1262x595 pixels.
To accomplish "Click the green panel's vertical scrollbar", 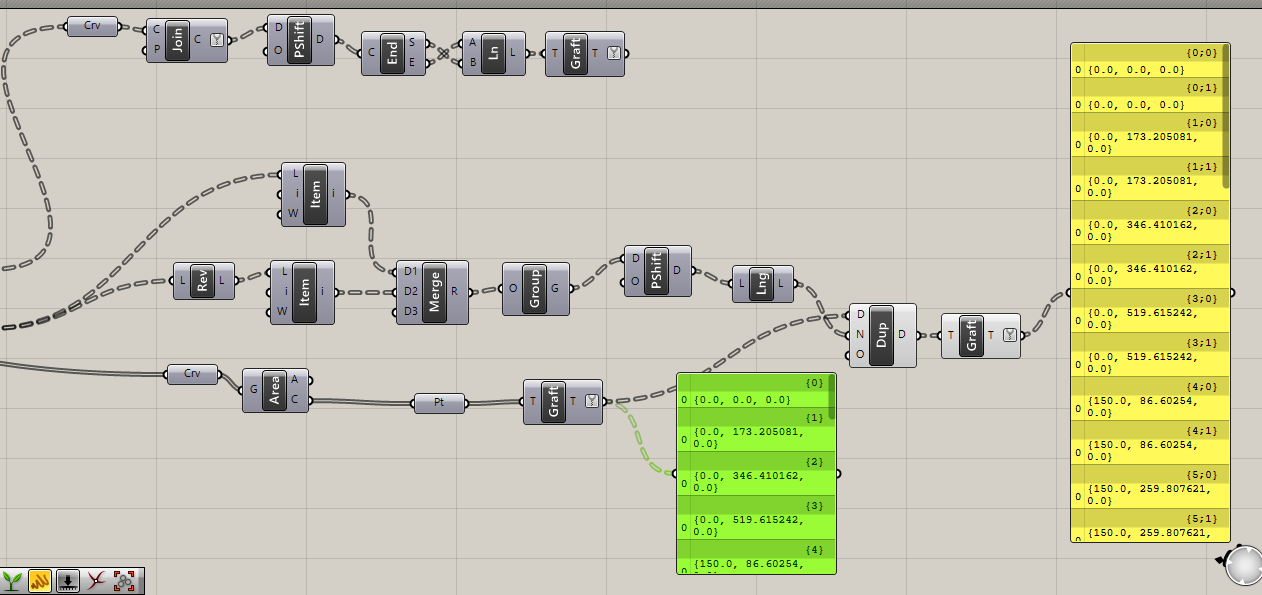I will tap(831, 397).
